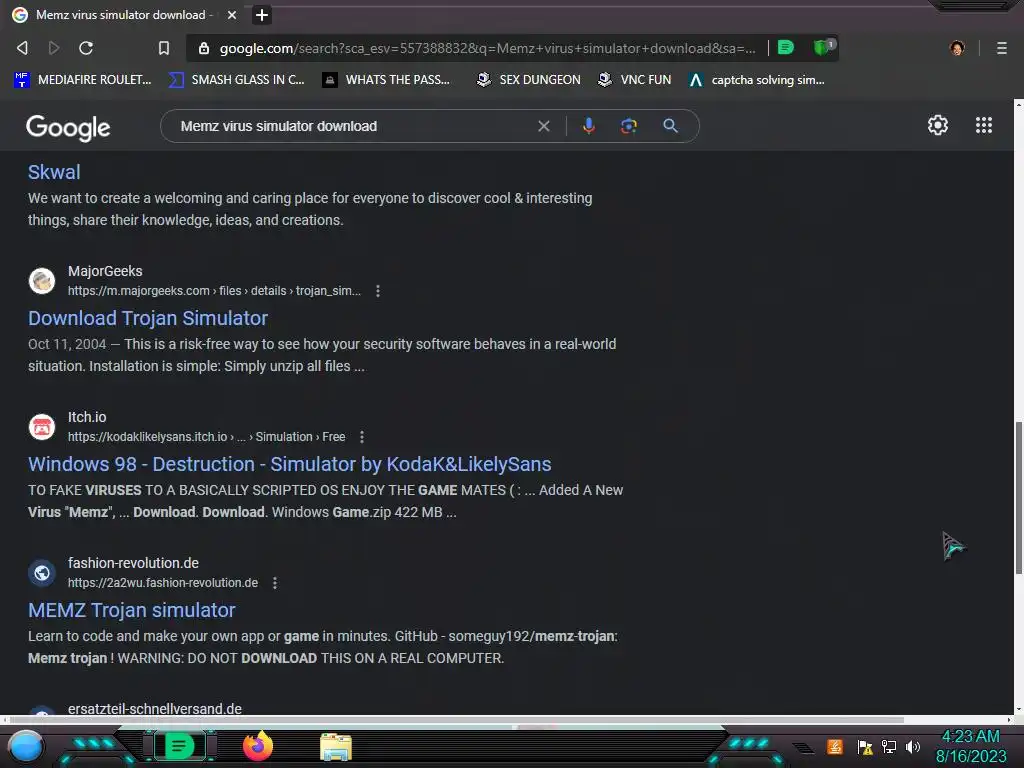Click the green chat extension icon in toolbar
The image size is (1024, 768).
pos(786,47)
